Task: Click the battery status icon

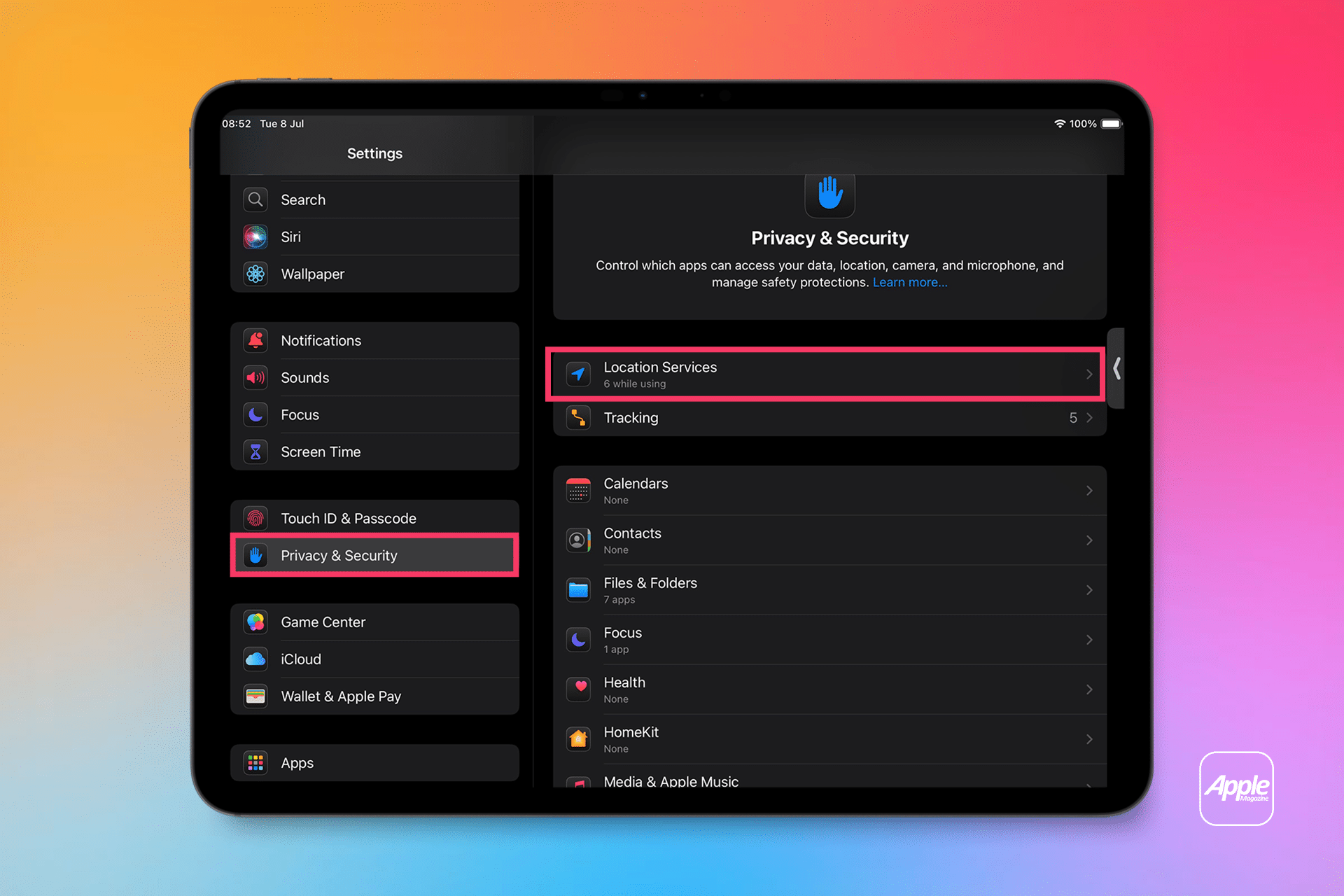Action: click(x=1112, y=124)
